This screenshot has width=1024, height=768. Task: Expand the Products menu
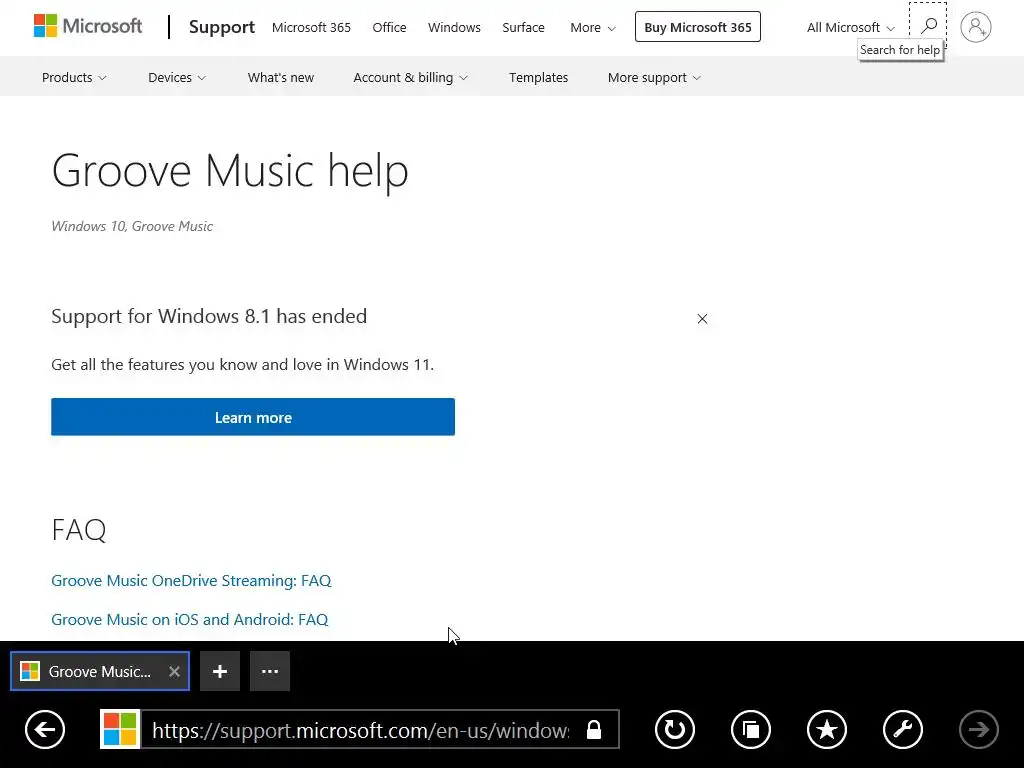(x=74, y=77)
